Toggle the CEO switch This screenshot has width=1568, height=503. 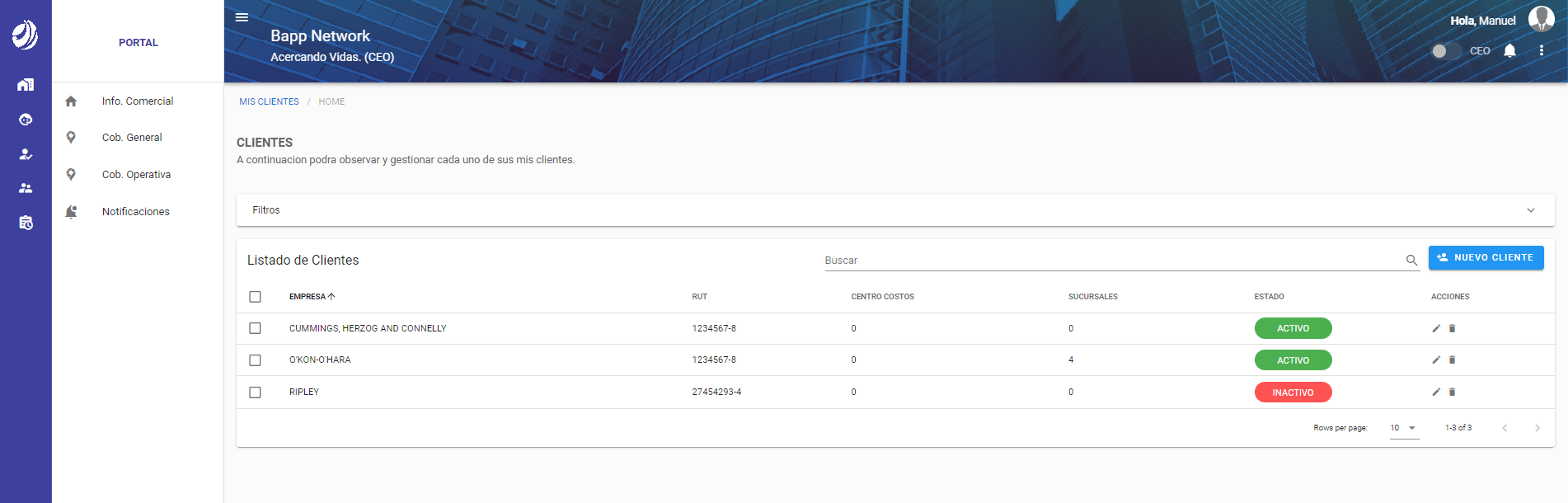[1445, 51]
